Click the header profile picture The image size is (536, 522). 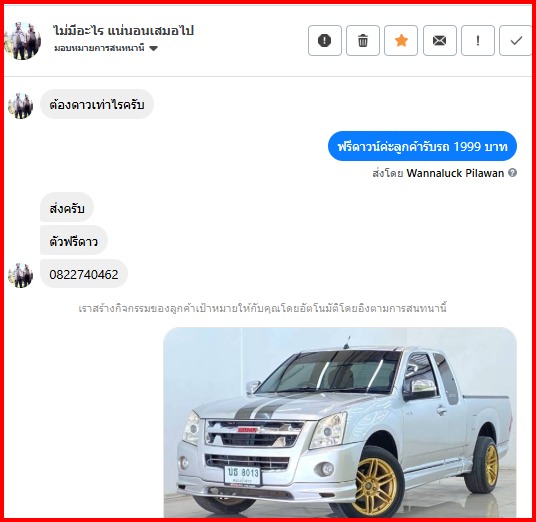point(23,40)
